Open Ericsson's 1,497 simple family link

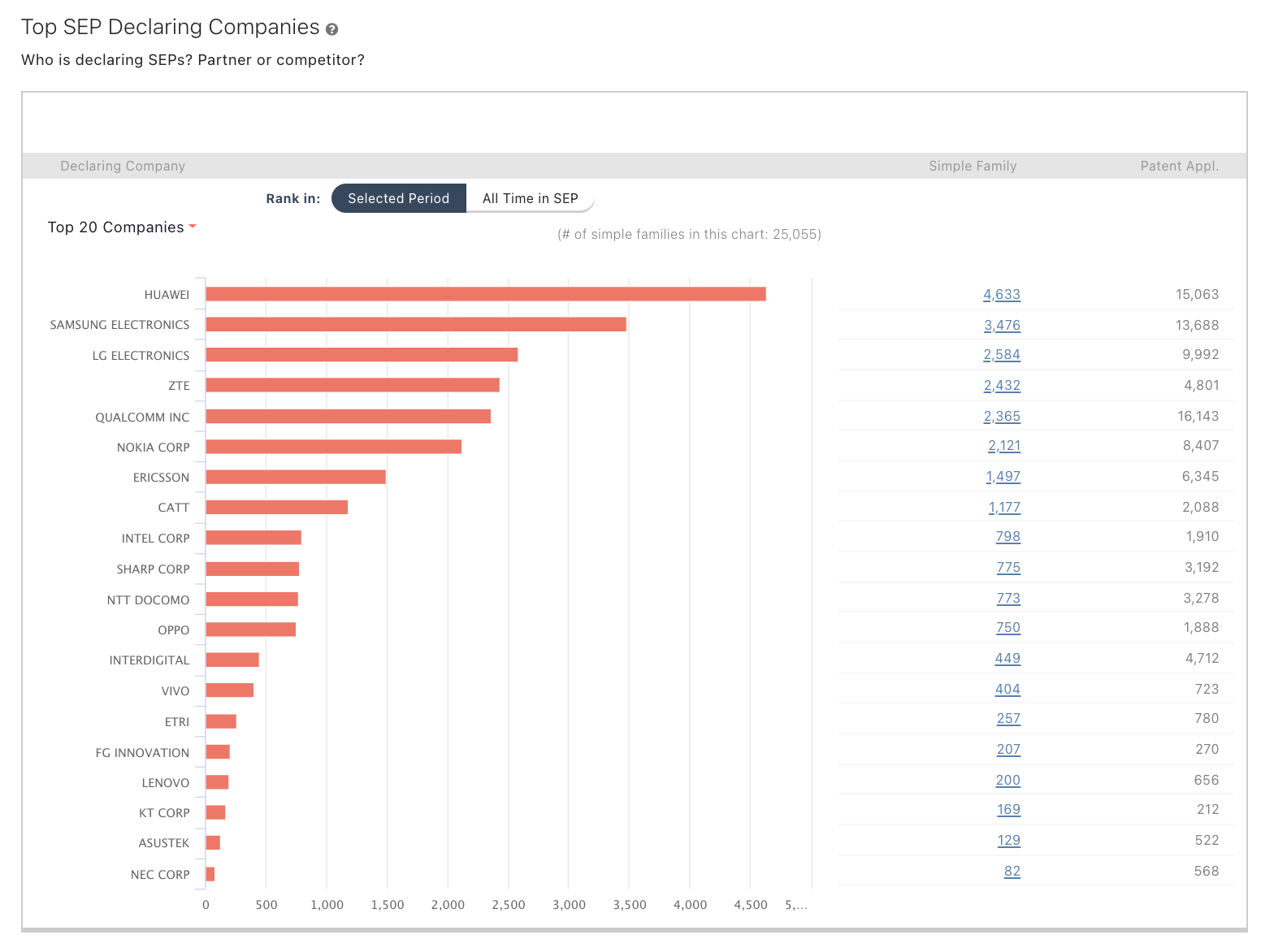click(1003, 477)
